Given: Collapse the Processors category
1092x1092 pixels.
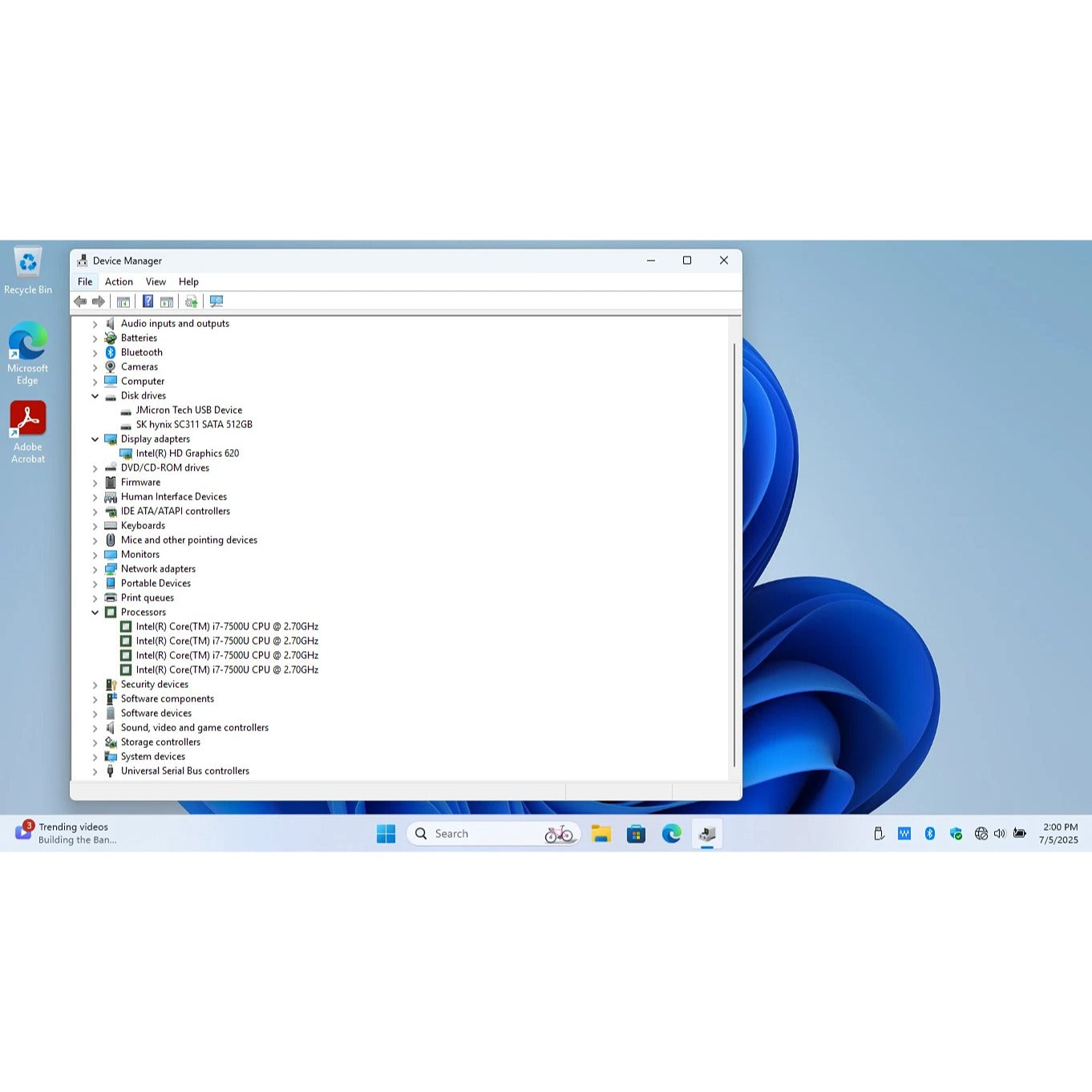Looking at the screenshot, I should pyautogui.click(x=95, y=613).
